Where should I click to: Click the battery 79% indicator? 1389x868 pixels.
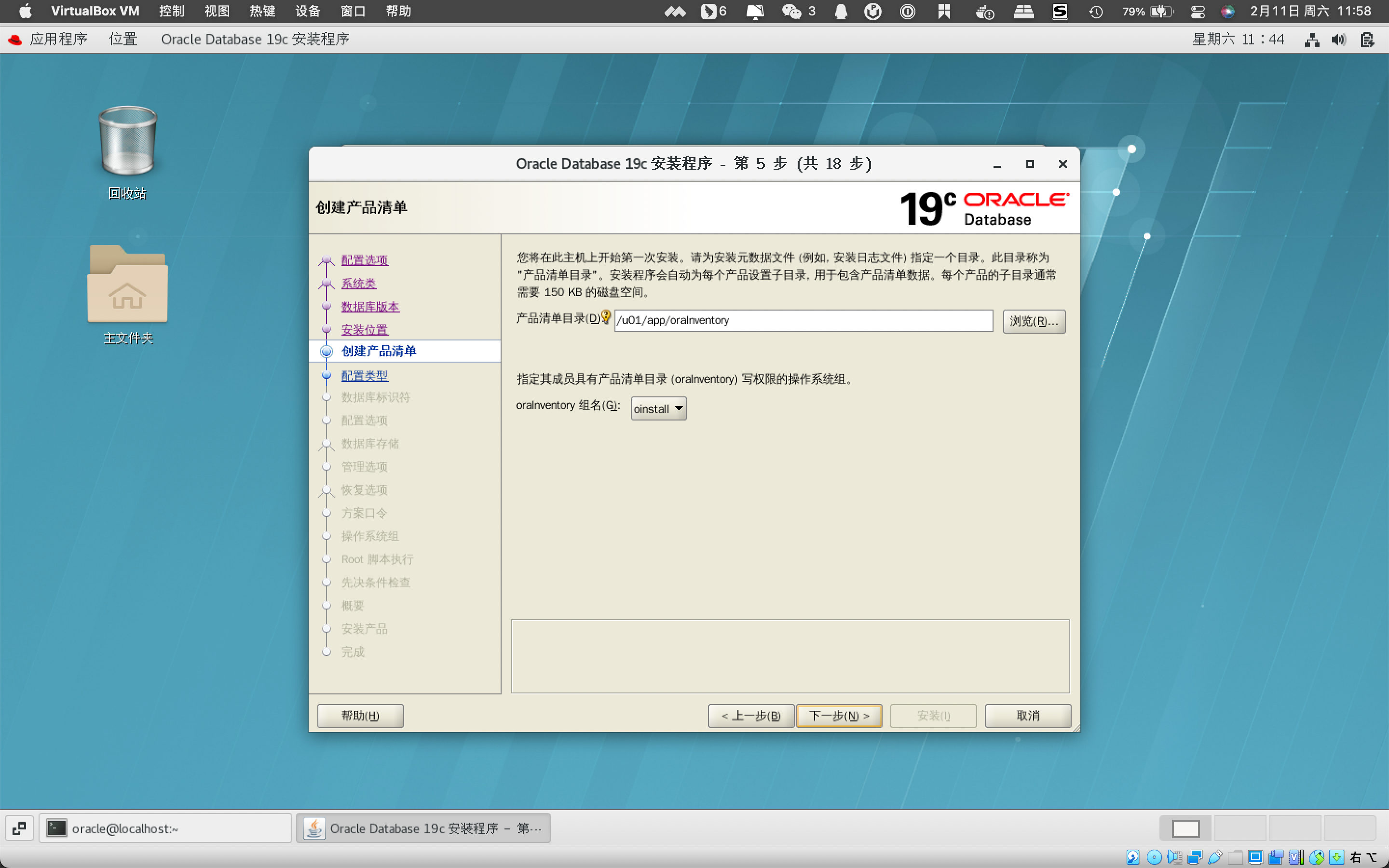pos(1148,11)
